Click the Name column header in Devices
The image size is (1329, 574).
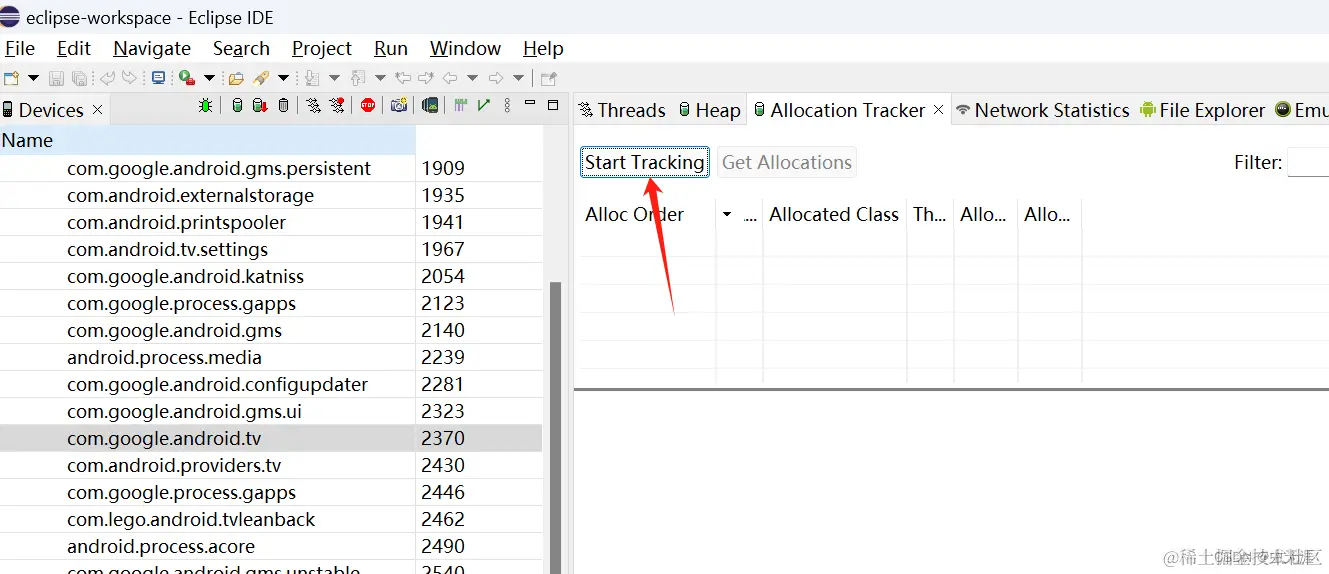pos(207,140)
